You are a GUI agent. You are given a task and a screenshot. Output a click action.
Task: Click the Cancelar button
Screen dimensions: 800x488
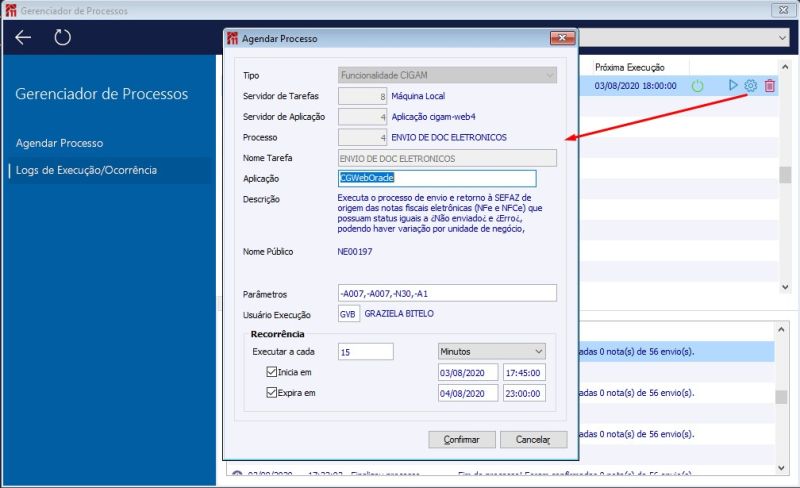pos(533,440)
